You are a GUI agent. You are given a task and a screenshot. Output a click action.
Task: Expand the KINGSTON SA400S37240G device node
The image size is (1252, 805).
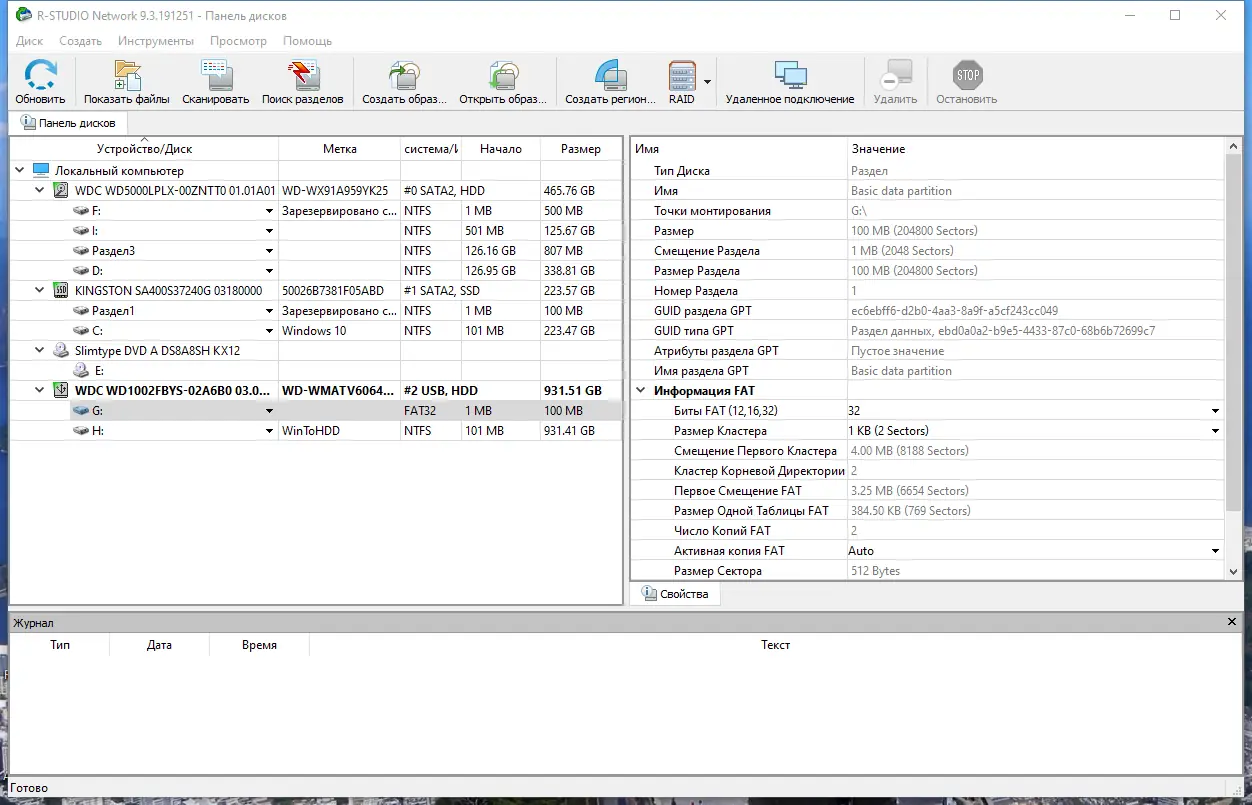[38, 290]
